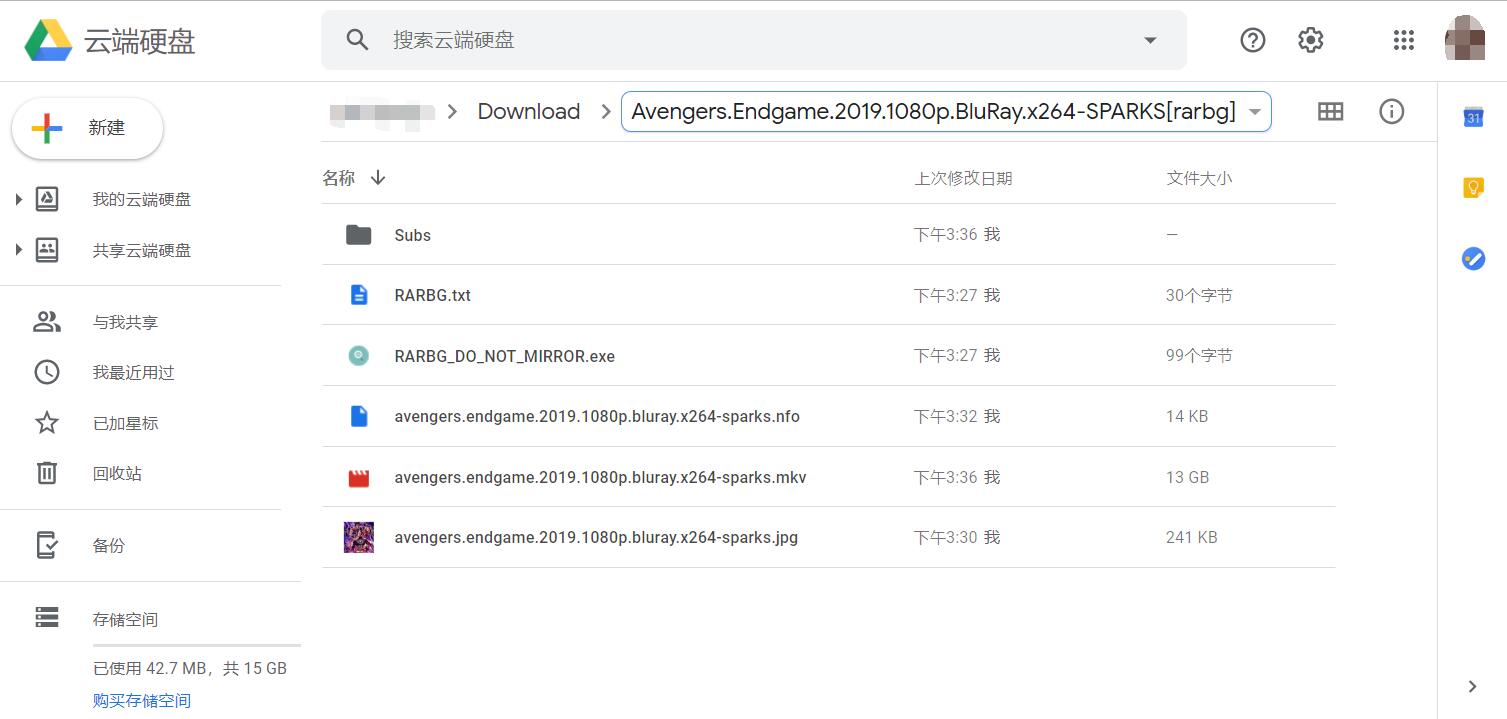Click the red .mkv video icon
This screenshot has width=1507, height=719.
[358, 477]
